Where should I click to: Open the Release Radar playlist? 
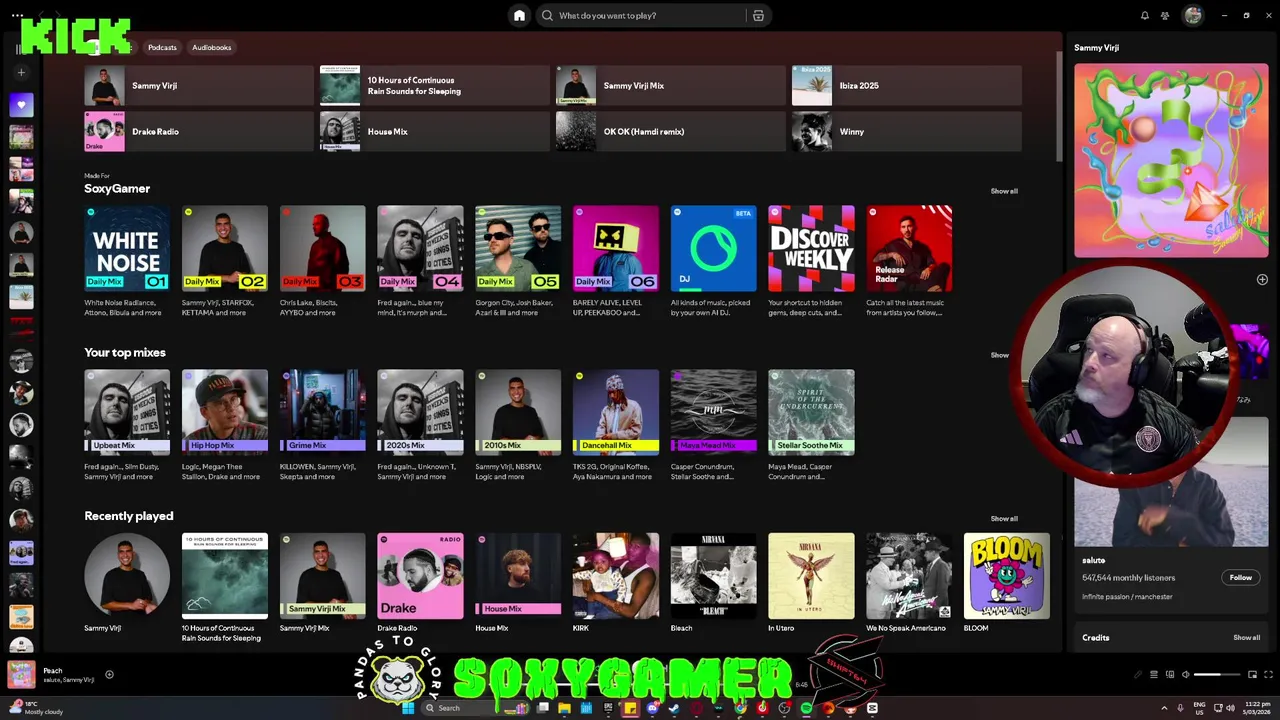click(x=909, y=248)
